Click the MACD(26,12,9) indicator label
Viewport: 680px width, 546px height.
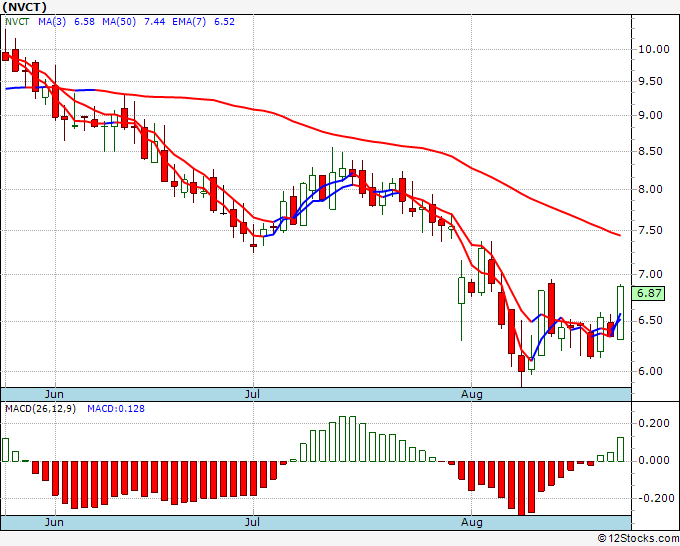(40, 409)
